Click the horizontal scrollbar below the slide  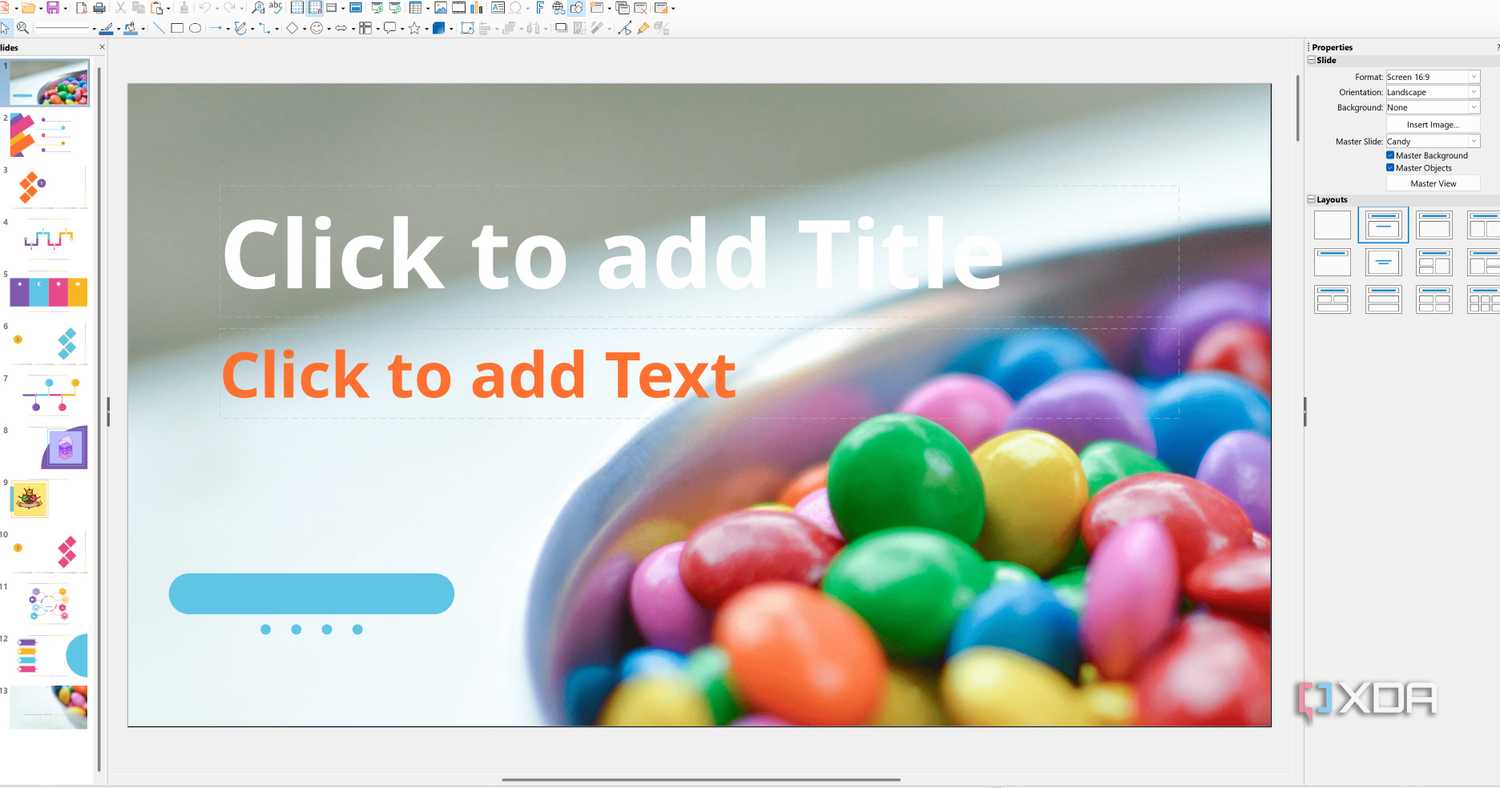(x=701, y=779)
